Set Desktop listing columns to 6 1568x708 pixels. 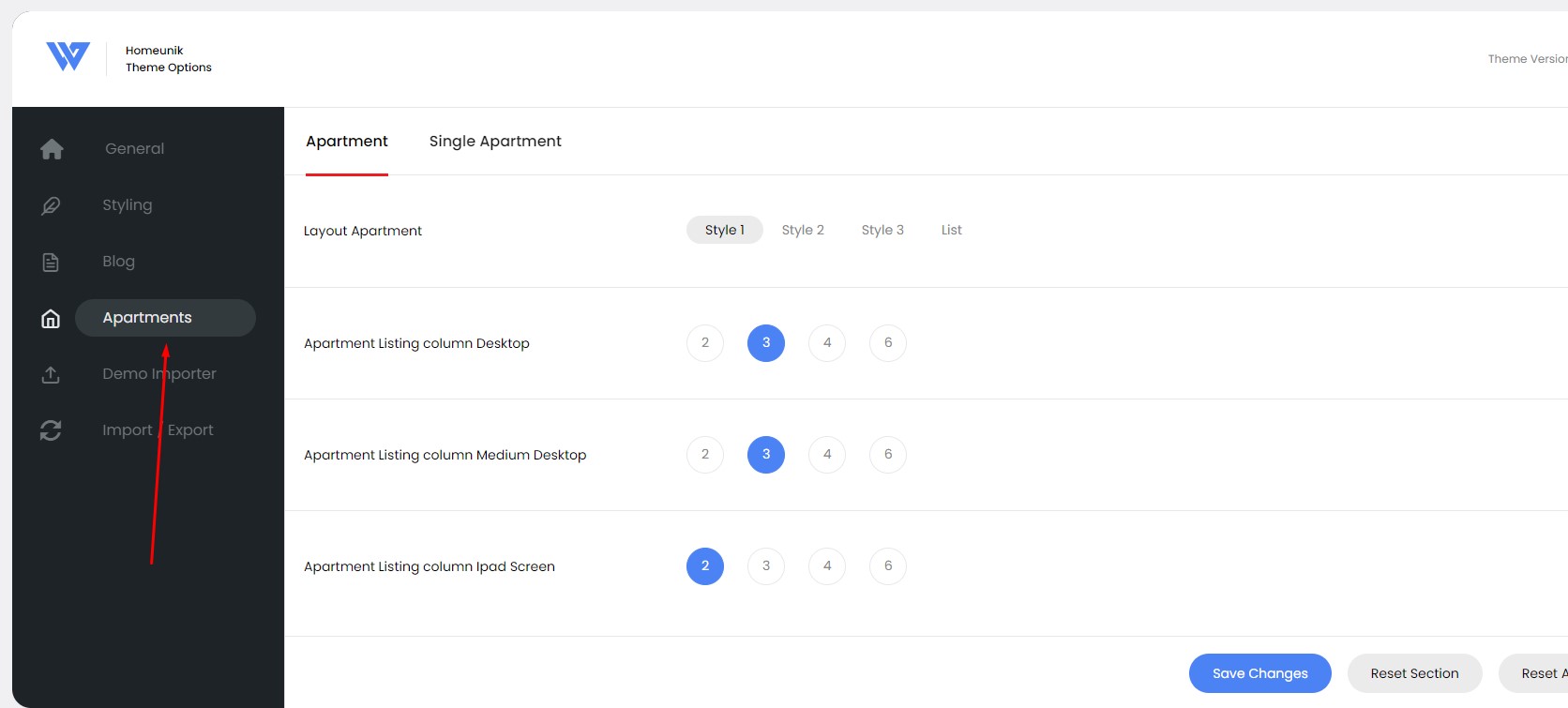point(888,343)
